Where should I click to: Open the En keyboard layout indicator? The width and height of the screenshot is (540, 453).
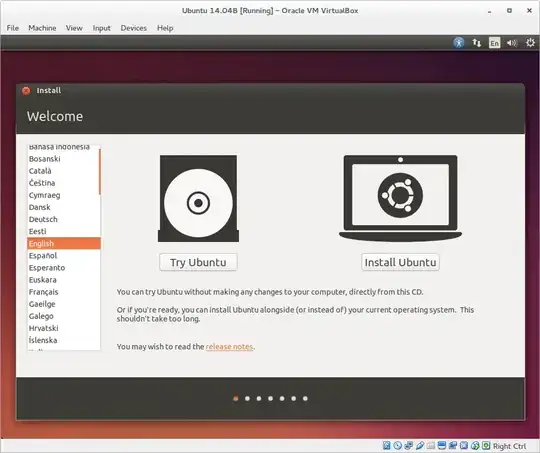coord(494,43)
